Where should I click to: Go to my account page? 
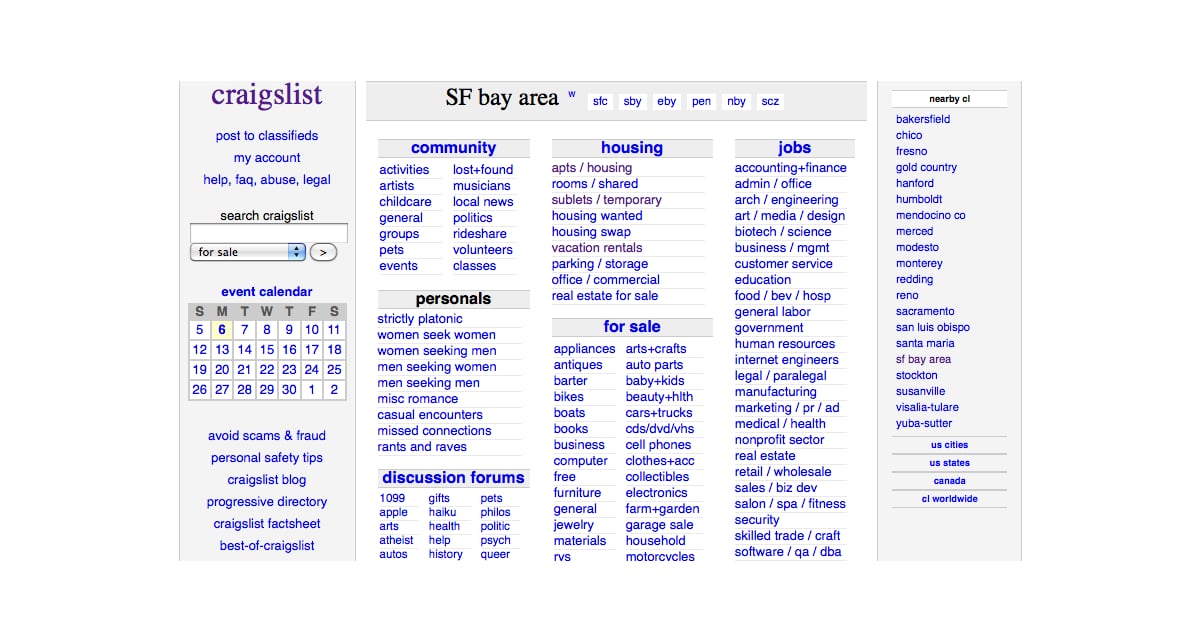coord(267,158)
